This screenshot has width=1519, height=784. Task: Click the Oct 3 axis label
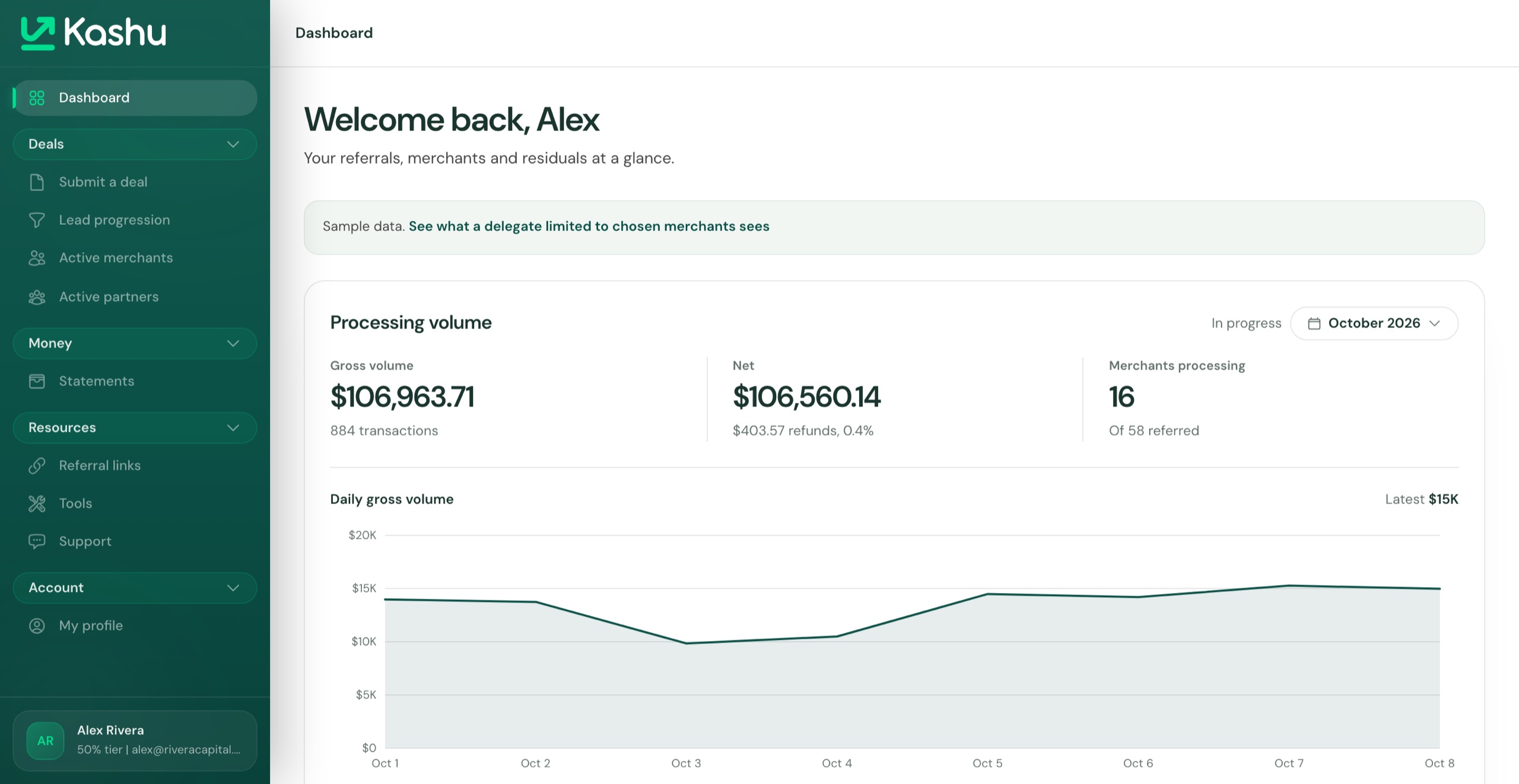coord(686,764)
